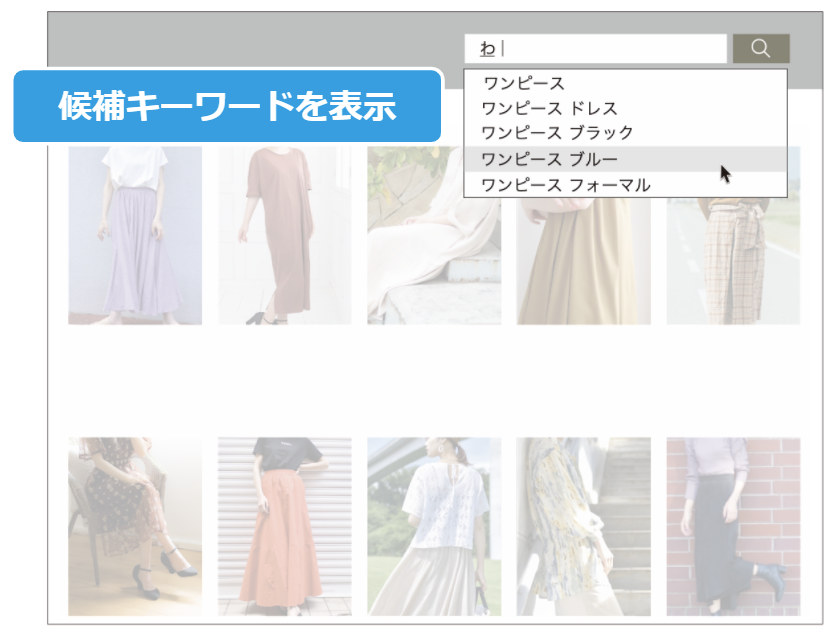Click the magnifying glass search button
The width and height of the screenshot is (837, 639).
pos(761,49)
